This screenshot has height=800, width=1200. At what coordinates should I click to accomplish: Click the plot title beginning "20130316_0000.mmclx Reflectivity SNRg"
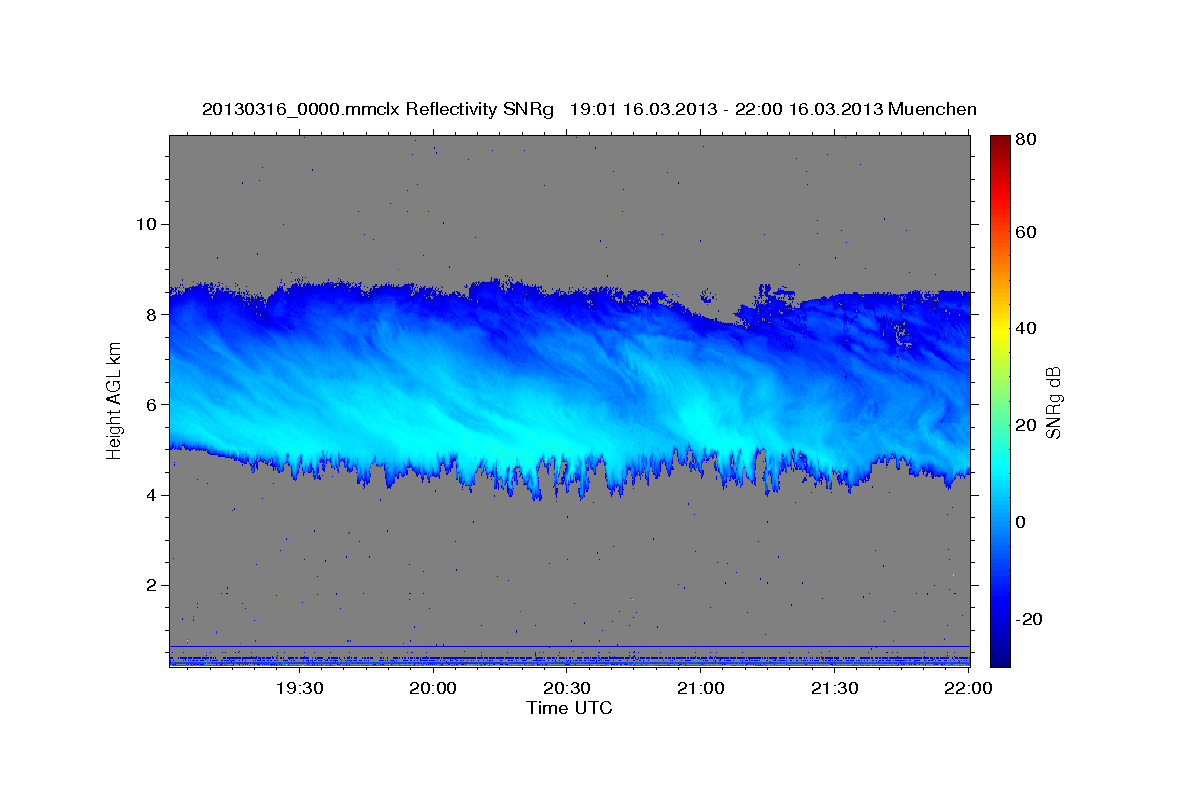pos(589,109)
